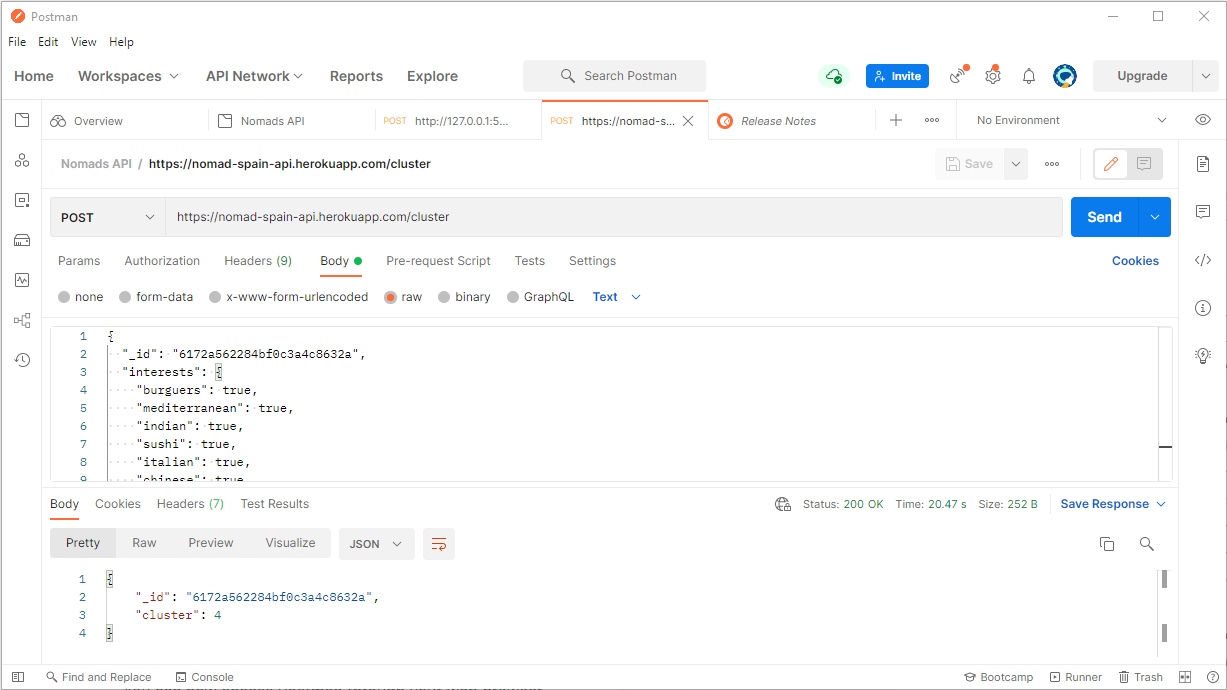Open the File menu
Viewport: 1227px width, 690px height.
tap(17, 42)
